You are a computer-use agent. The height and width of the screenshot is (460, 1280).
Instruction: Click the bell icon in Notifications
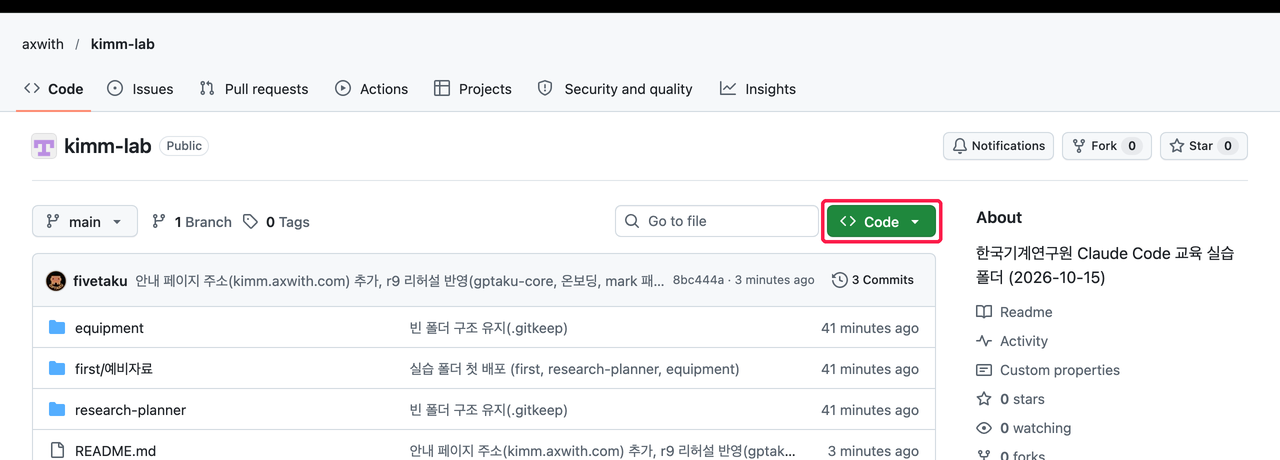(x=960, y=146)
